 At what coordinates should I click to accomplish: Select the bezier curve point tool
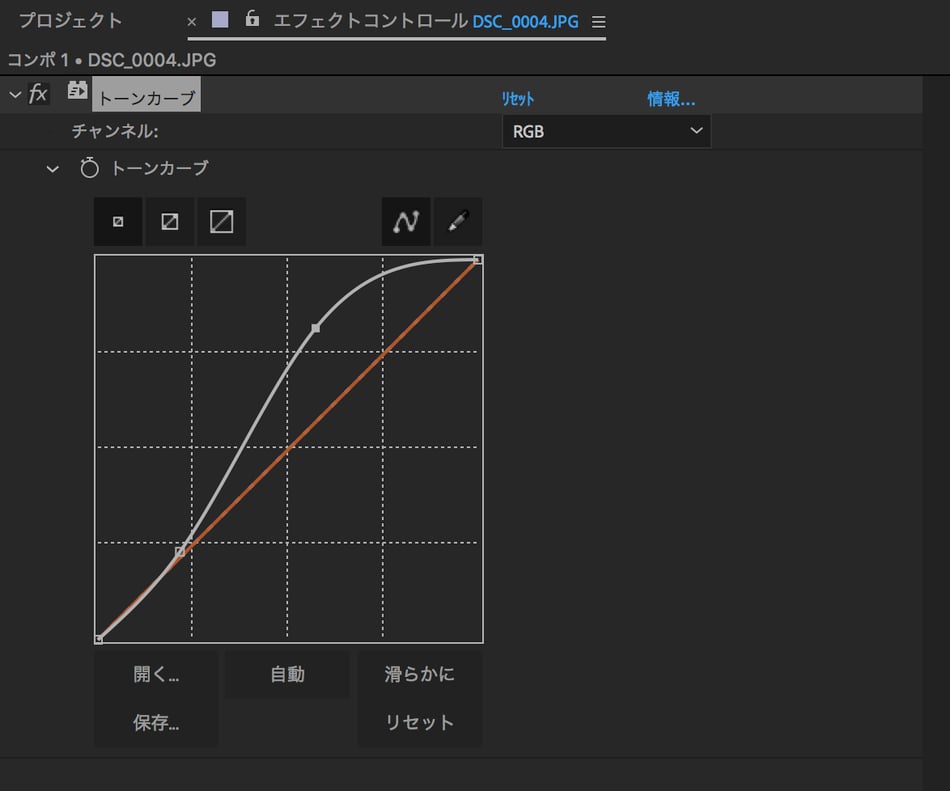406,222
